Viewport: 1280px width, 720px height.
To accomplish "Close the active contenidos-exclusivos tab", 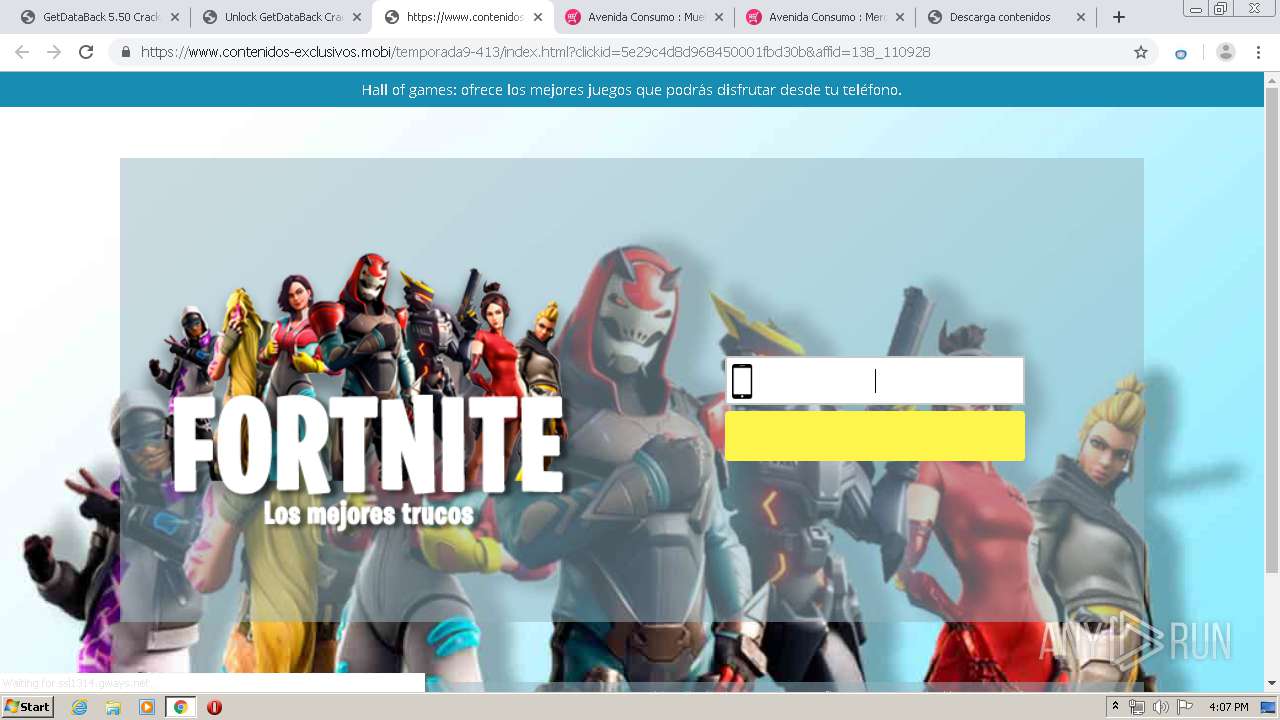I will (x=537, y=17).
